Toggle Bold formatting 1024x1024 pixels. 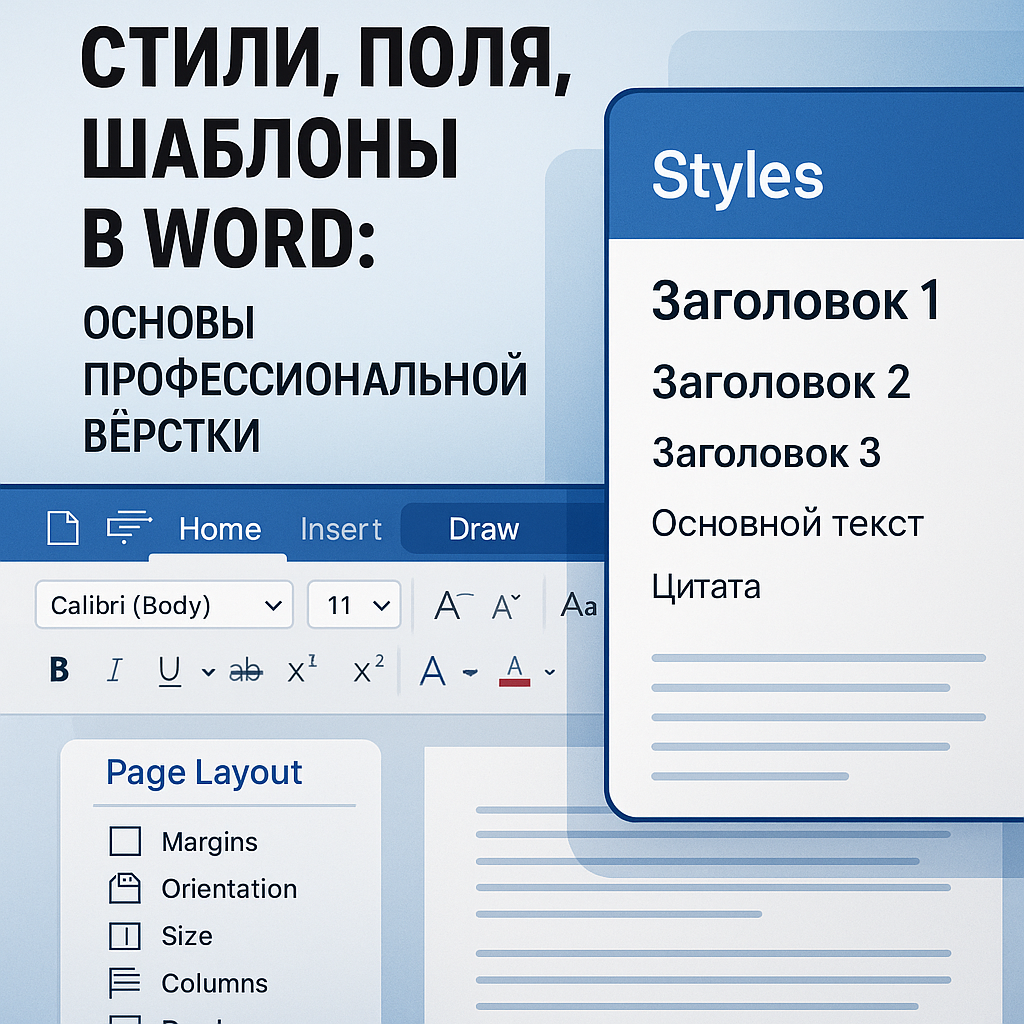click(x=59, y=669)
